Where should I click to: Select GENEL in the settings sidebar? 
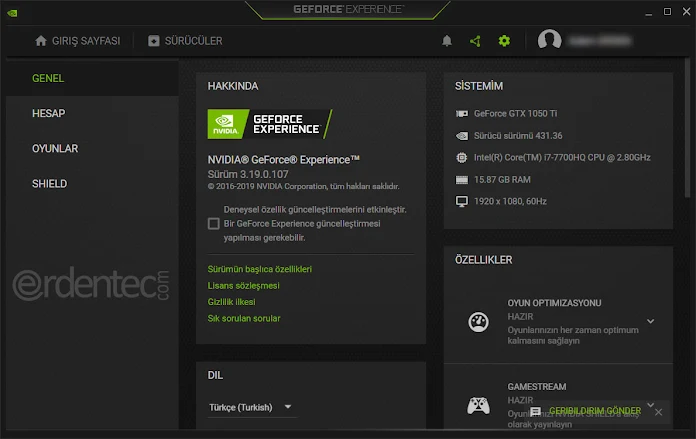92,79
